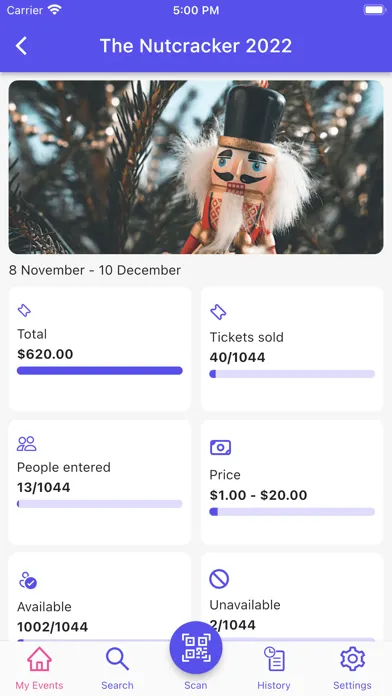
Task: Open the Settings tab
Action: coord(352,668)
